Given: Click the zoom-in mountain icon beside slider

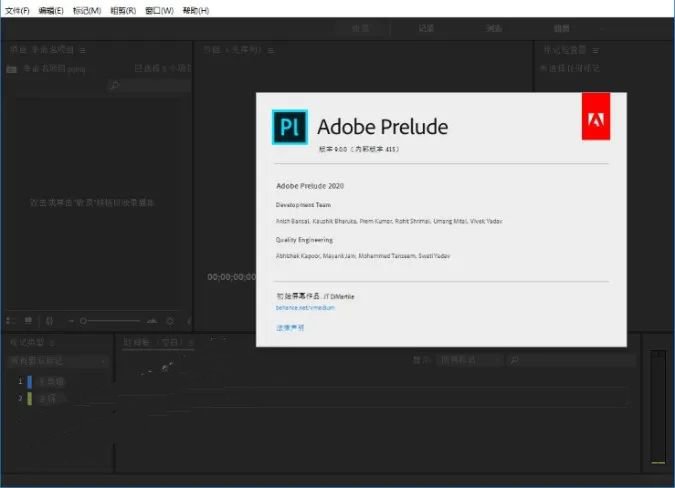Looking at the screenshot, I should click(x=152, y=321).
